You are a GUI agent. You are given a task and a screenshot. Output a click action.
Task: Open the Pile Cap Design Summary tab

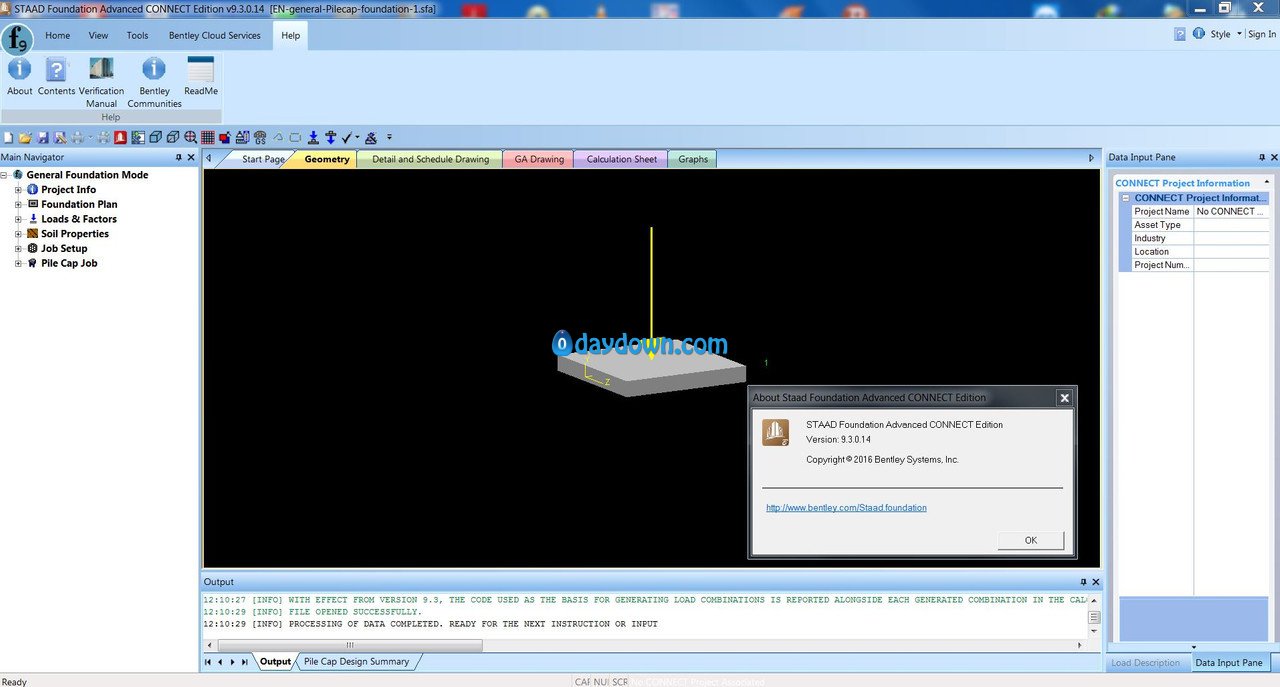coord(356,662)
